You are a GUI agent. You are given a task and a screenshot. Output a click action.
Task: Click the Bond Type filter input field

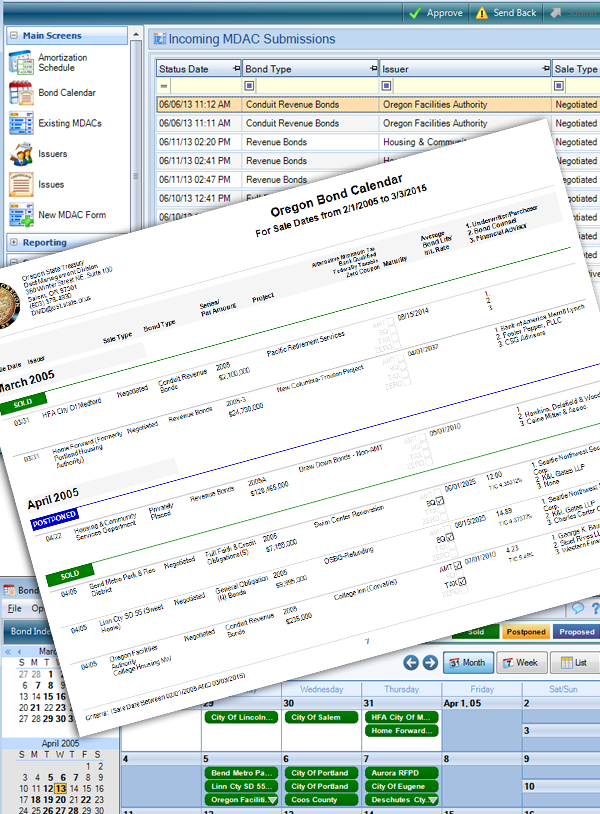tap(316, 86)
